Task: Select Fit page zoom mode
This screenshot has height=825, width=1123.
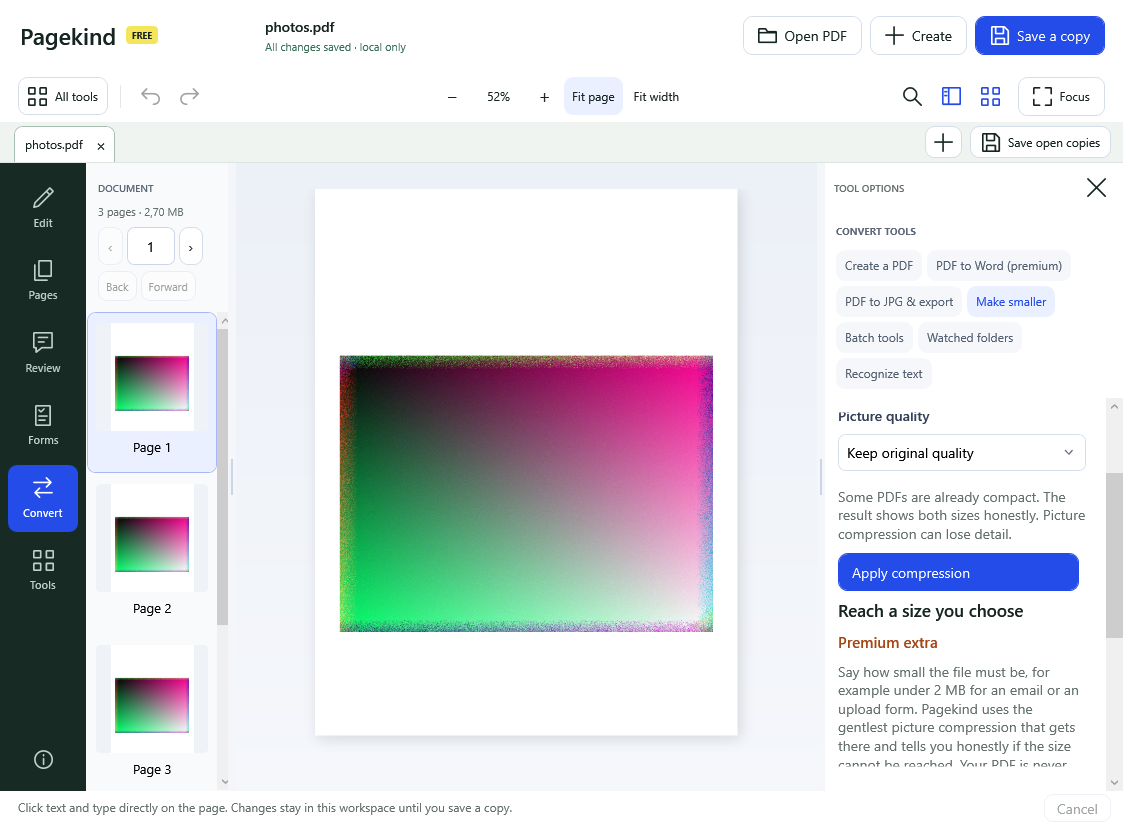Action: pos(593,97)
